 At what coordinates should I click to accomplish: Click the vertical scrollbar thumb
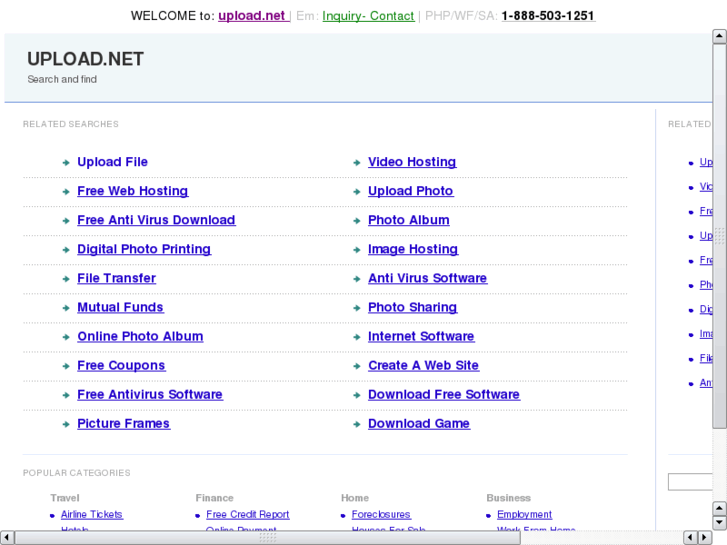pos(719,237)
